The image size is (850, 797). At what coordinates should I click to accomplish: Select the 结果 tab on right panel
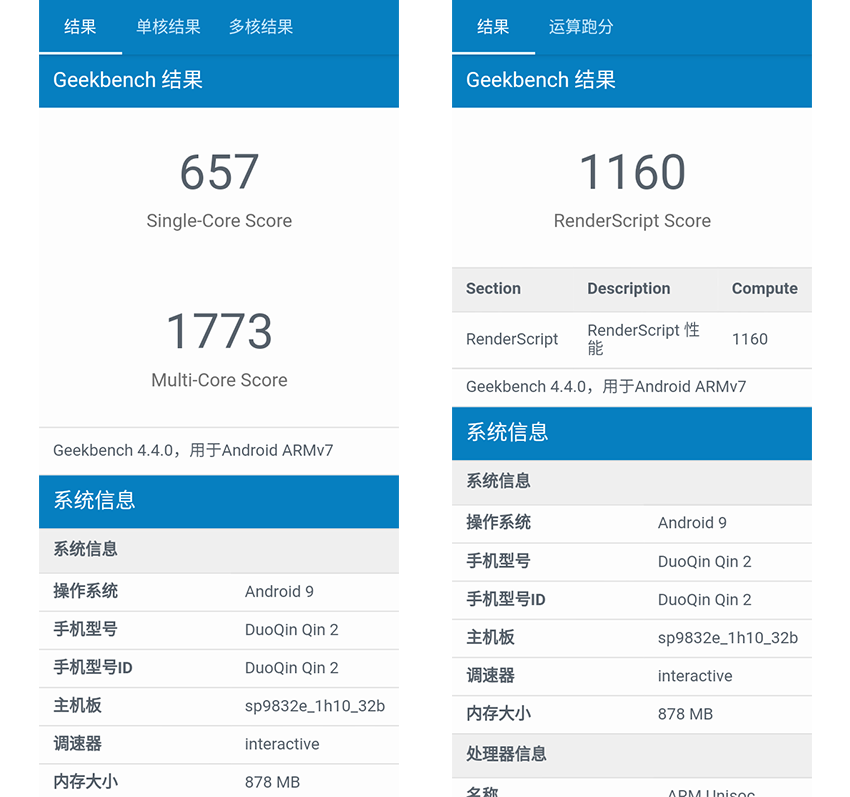[492, 28]
